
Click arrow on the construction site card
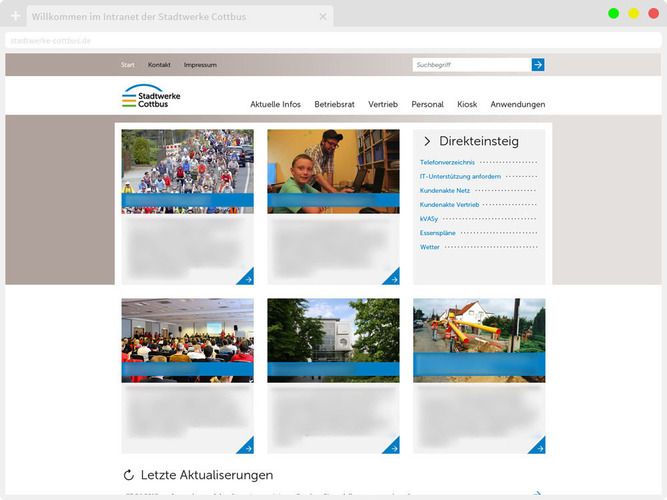tap(538, 446)
